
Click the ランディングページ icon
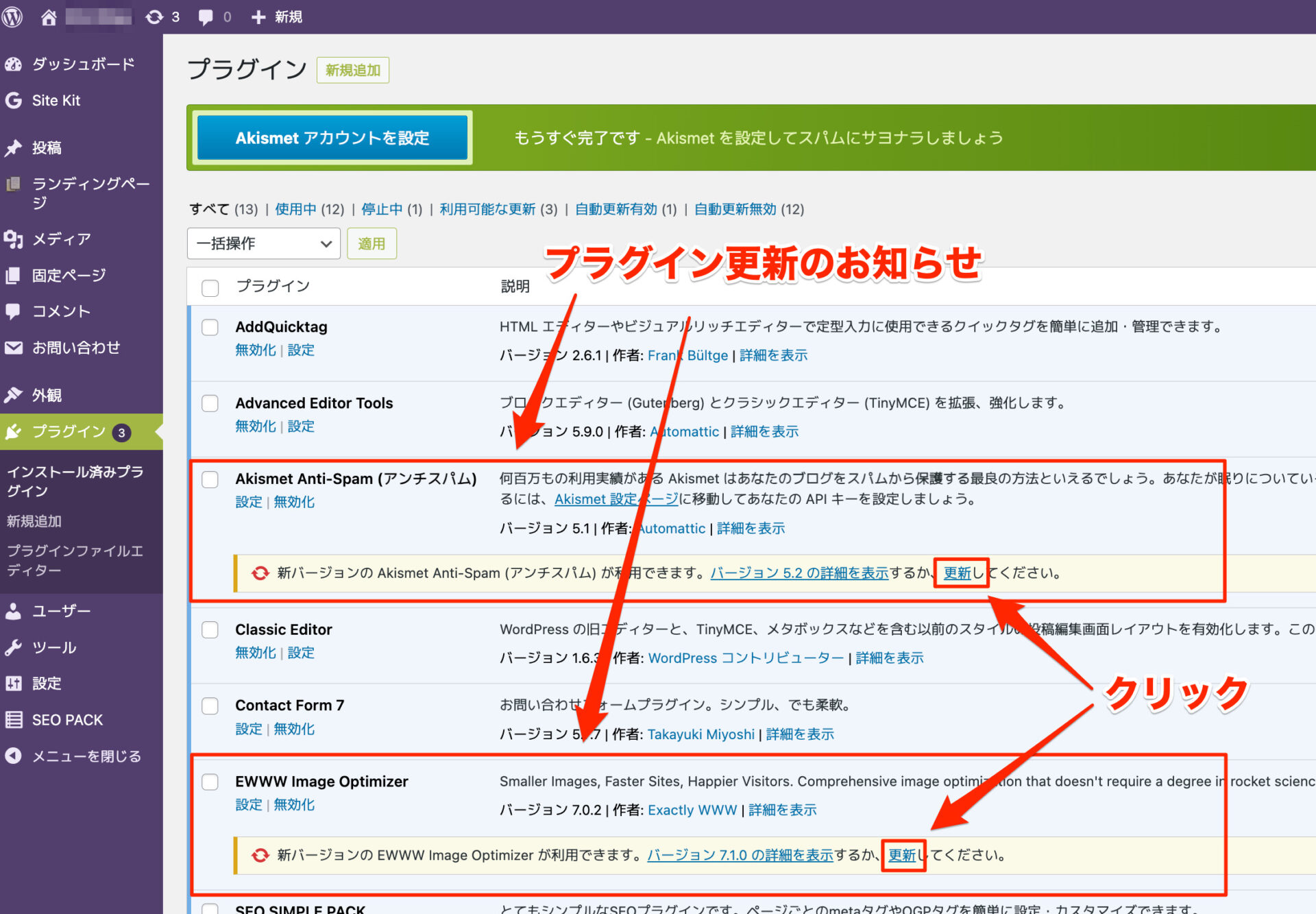(13, 184)
